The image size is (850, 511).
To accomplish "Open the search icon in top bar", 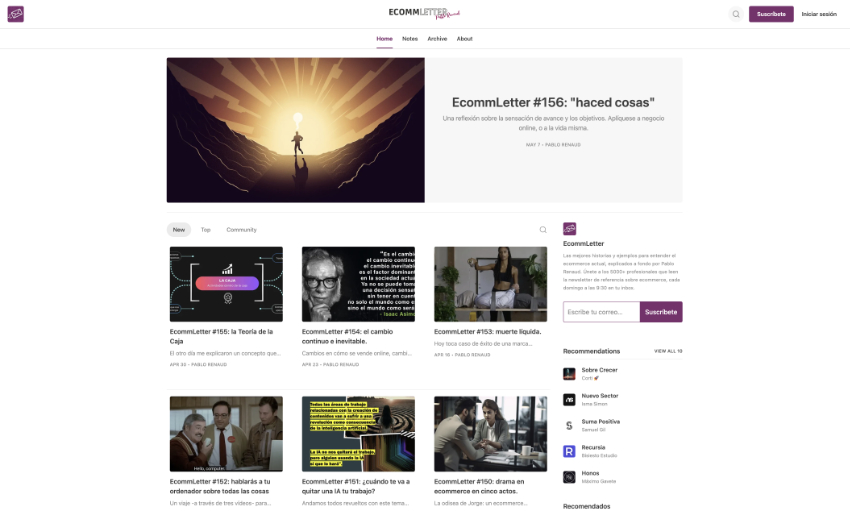I will 736,14.
